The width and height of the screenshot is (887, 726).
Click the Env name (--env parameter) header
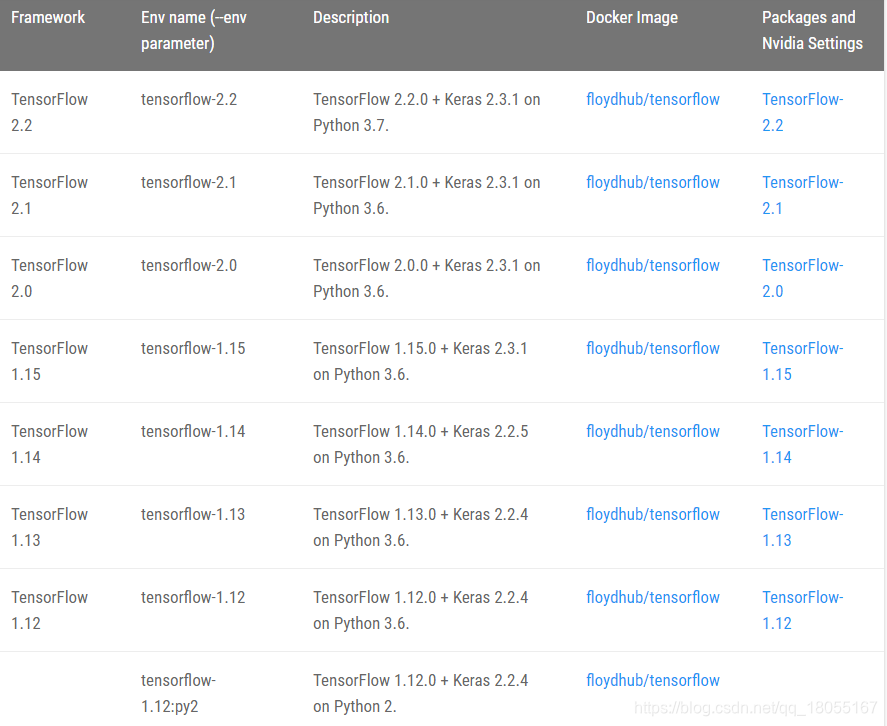click(194, 31)
